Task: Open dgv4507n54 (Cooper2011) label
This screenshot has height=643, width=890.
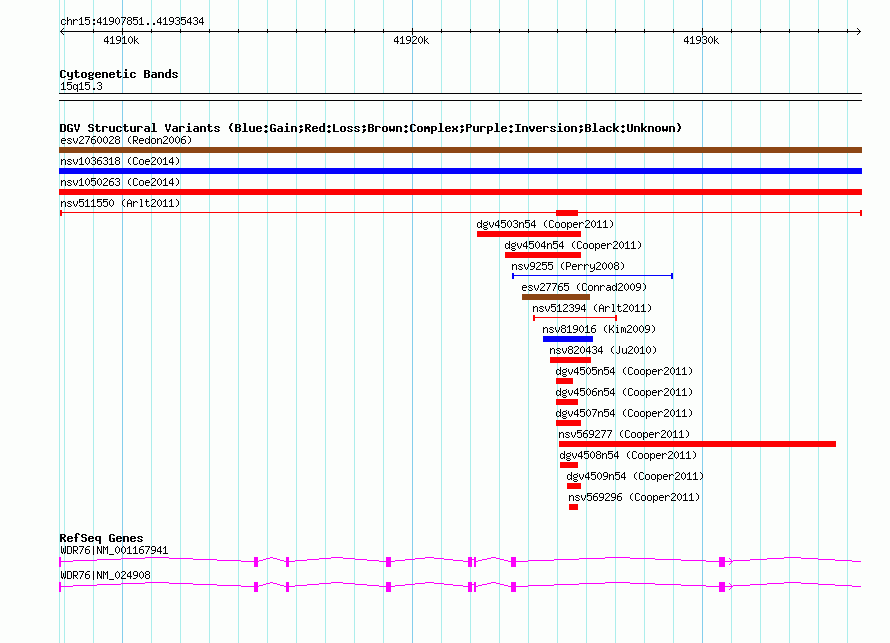Action: point(624,413)
